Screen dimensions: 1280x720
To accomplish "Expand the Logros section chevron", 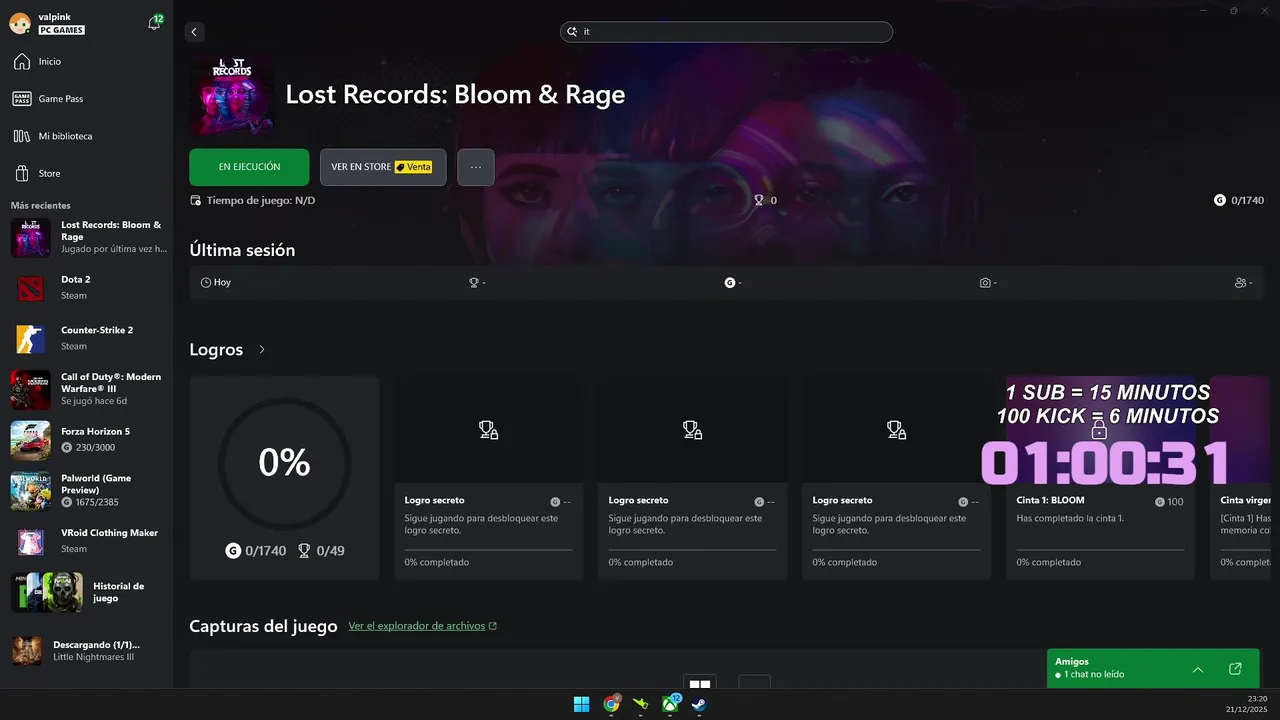I will (262, 350).
